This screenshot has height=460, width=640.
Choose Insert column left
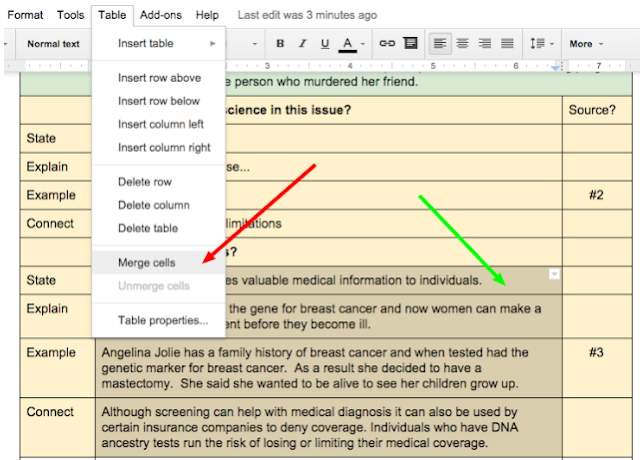[158, 124]
